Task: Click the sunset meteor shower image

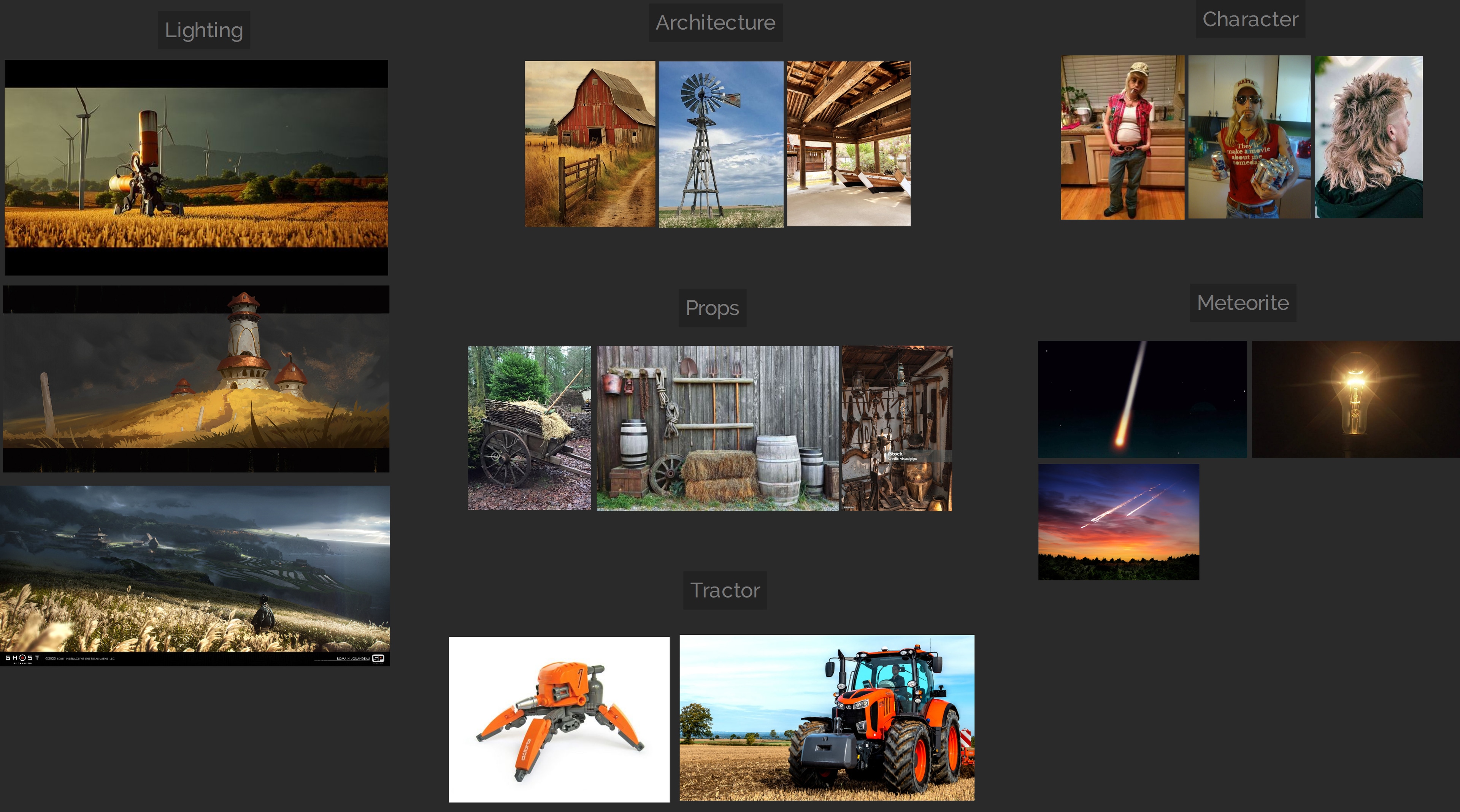Action: [1118, 522]
